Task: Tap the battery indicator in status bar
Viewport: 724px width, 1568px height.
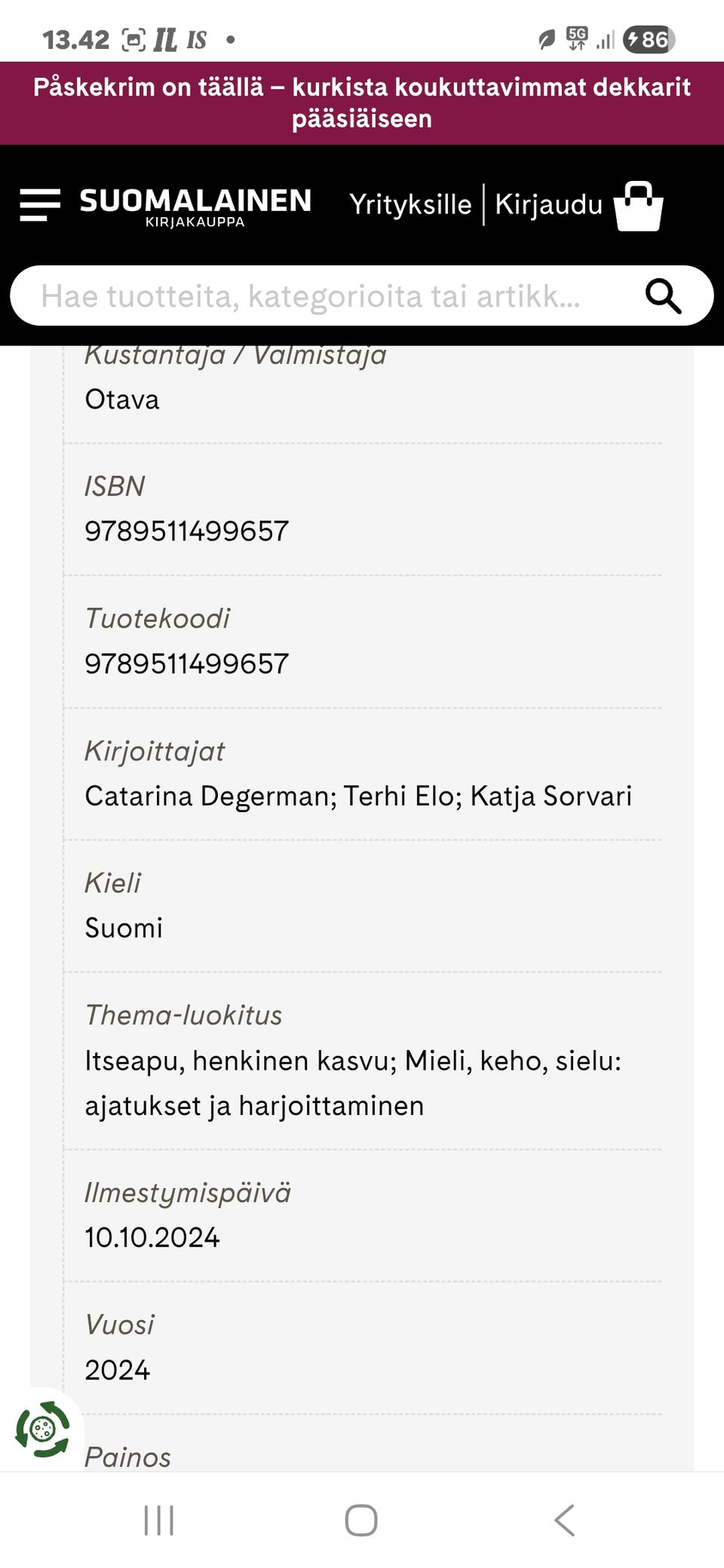Action: [649, 39]
